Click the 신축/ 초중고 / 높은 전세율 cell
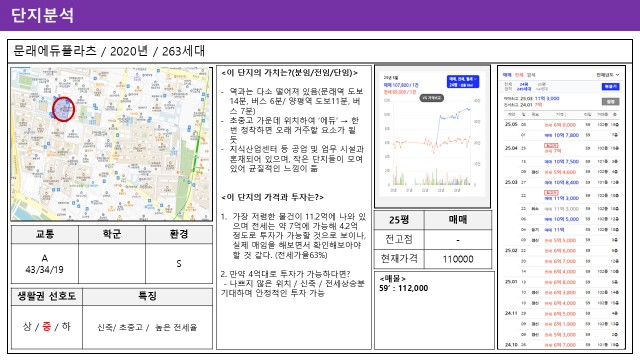The image size is (640, 360). pos(147,327)
